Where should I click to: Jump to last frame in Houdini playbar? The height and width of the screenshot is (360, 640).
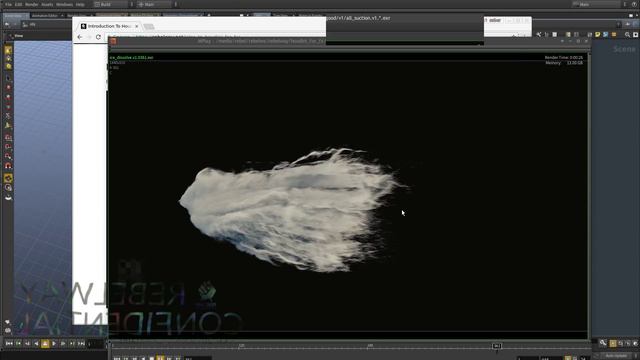coord(81,344)
